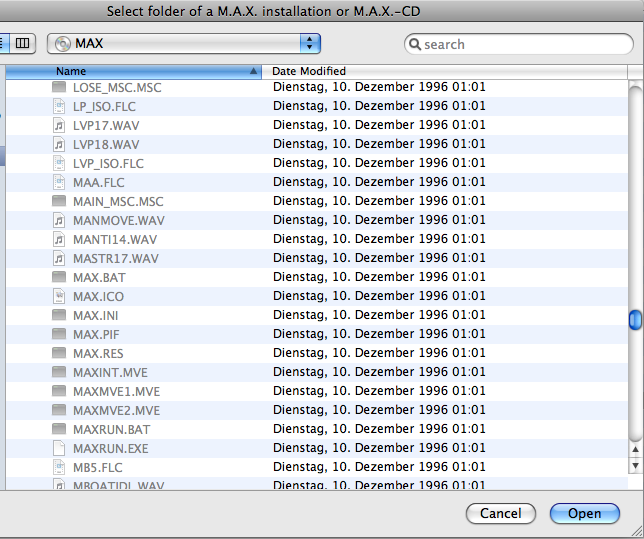The height and width of the screenshot is (539, 644).
Task: Select file name MAXMVE1.MVE
Action: (117, 392)
